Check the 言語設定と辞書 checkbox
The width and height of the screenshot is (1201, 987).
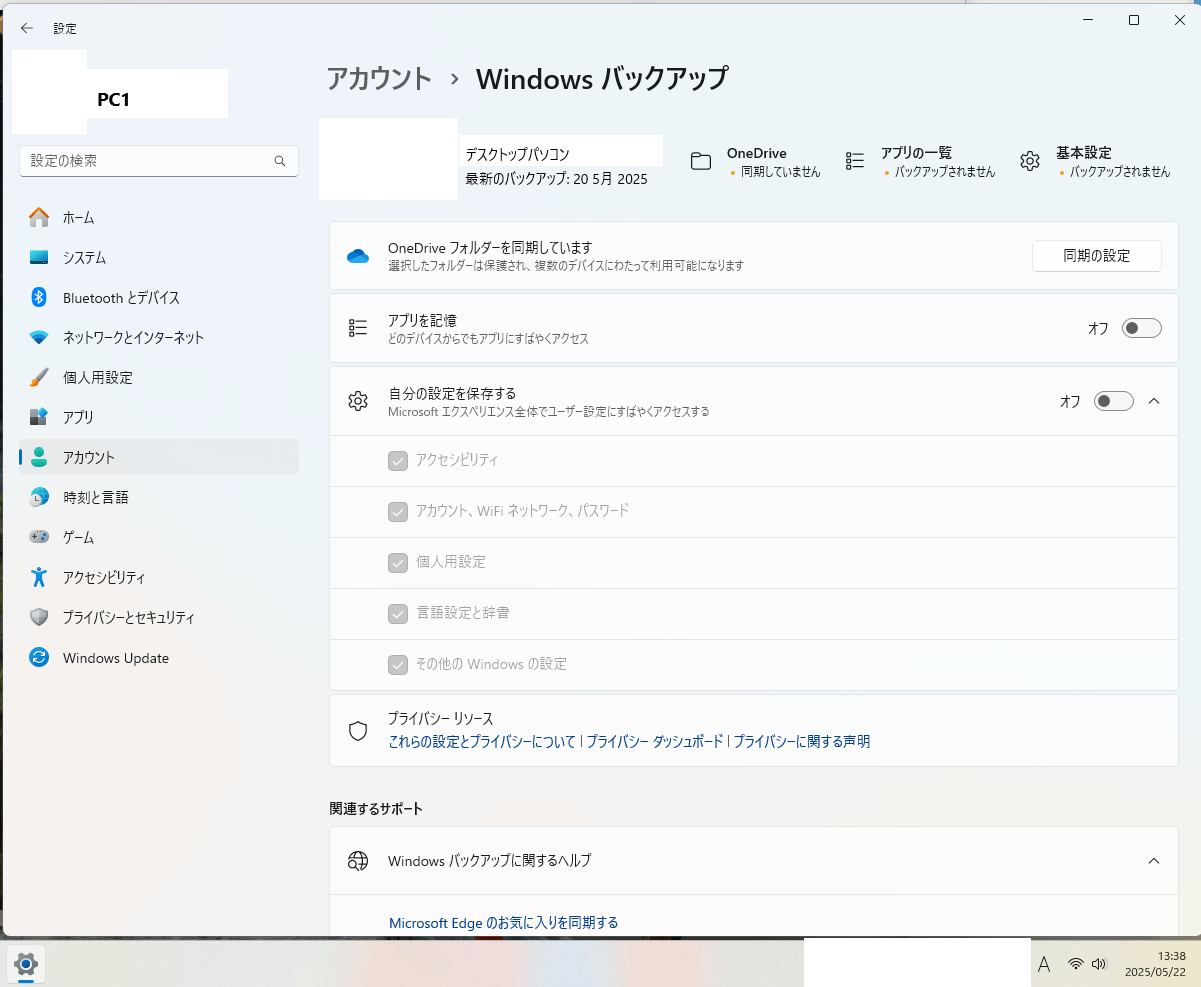tap(398, 613)
